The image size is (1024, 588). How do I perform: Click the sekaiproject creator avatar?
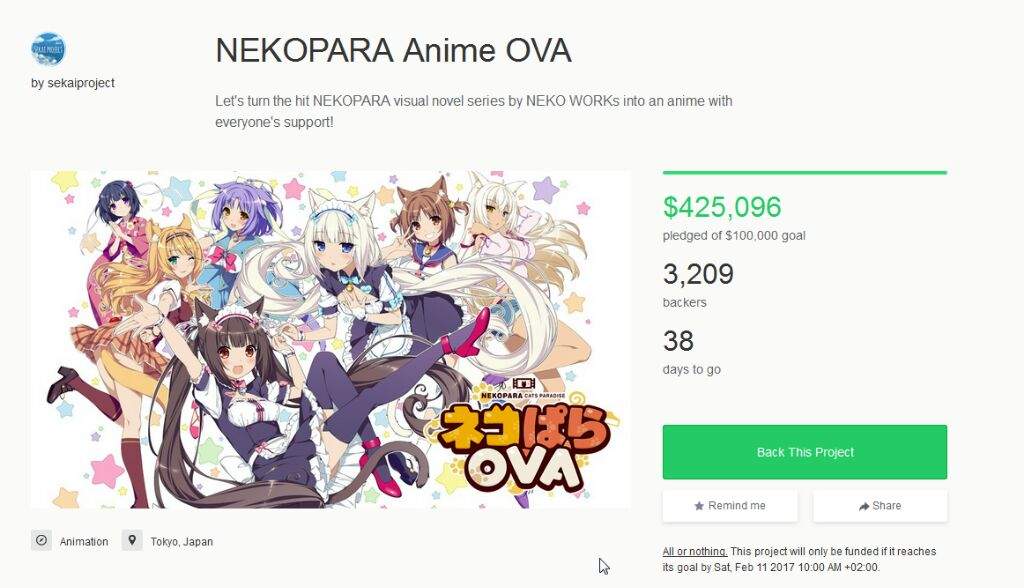pyautogui.click(x=48, y=49)
